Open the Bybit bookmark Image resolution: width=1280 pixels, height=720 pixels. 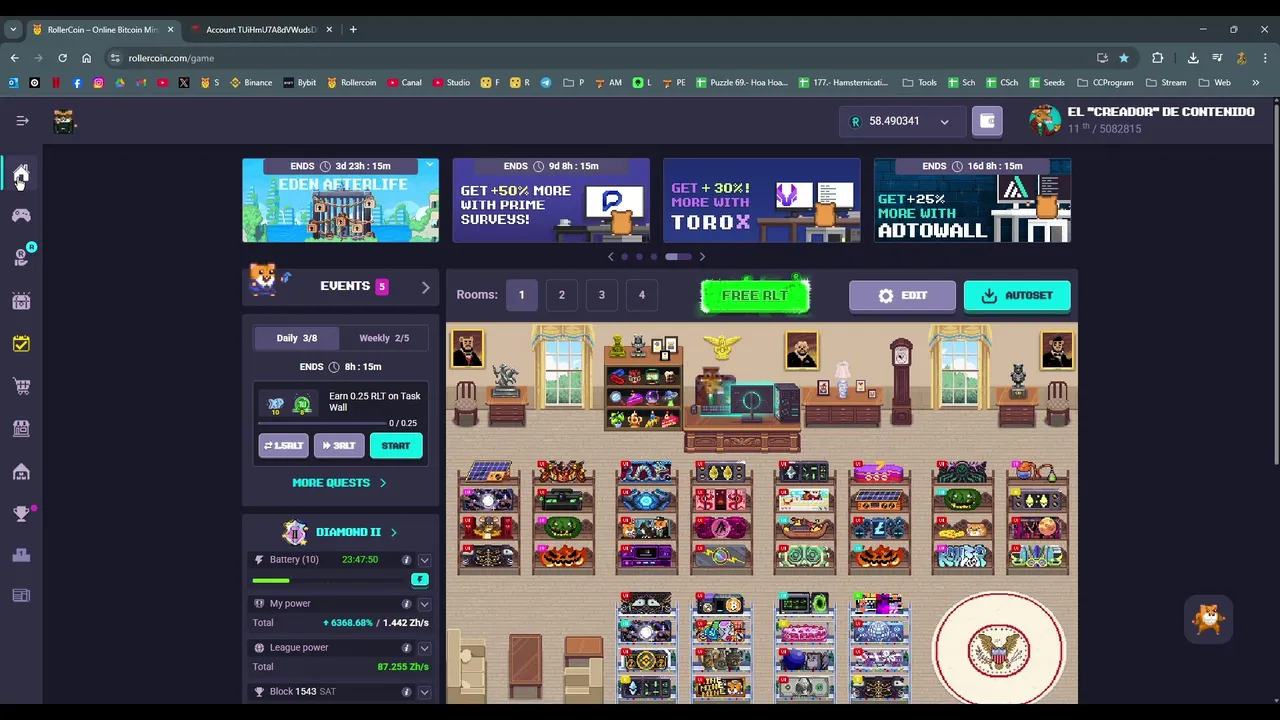point(299,83)
